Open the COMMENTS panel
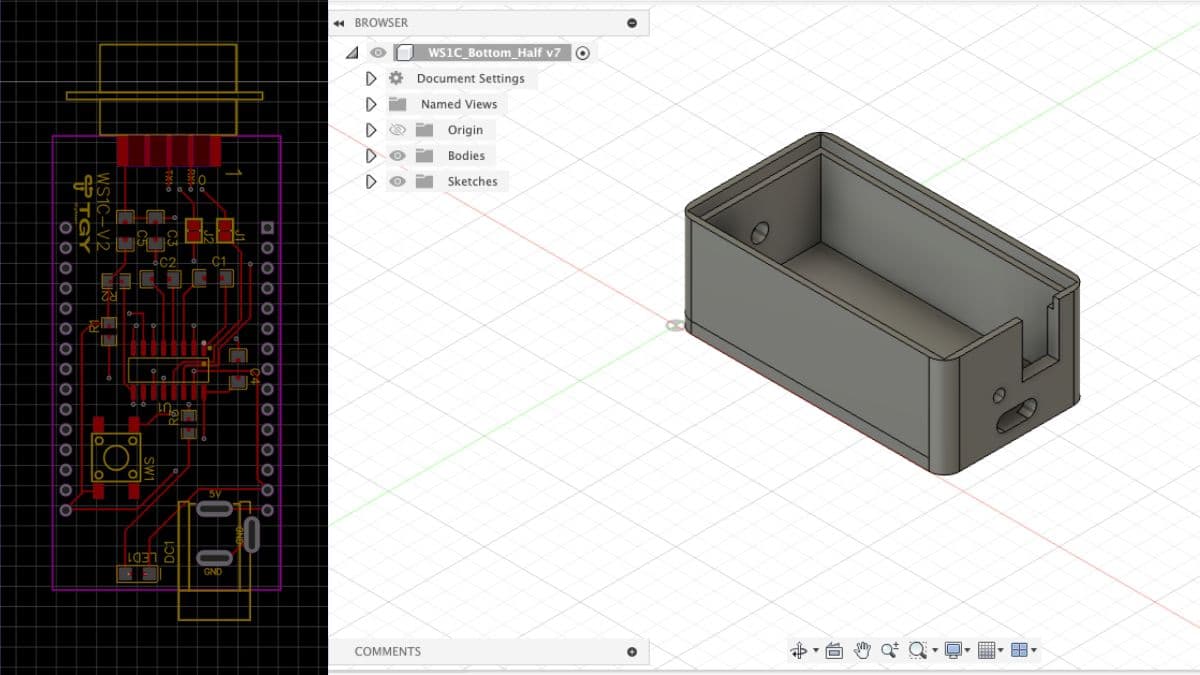1200x675 pixels. point(388,651)
